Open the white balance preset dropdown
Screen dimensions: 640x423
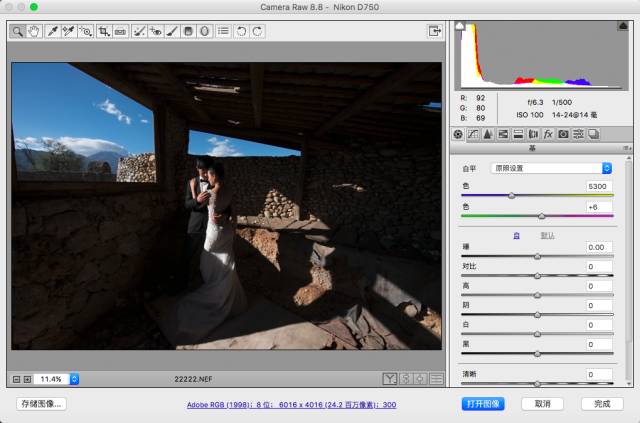pos(551,168)
